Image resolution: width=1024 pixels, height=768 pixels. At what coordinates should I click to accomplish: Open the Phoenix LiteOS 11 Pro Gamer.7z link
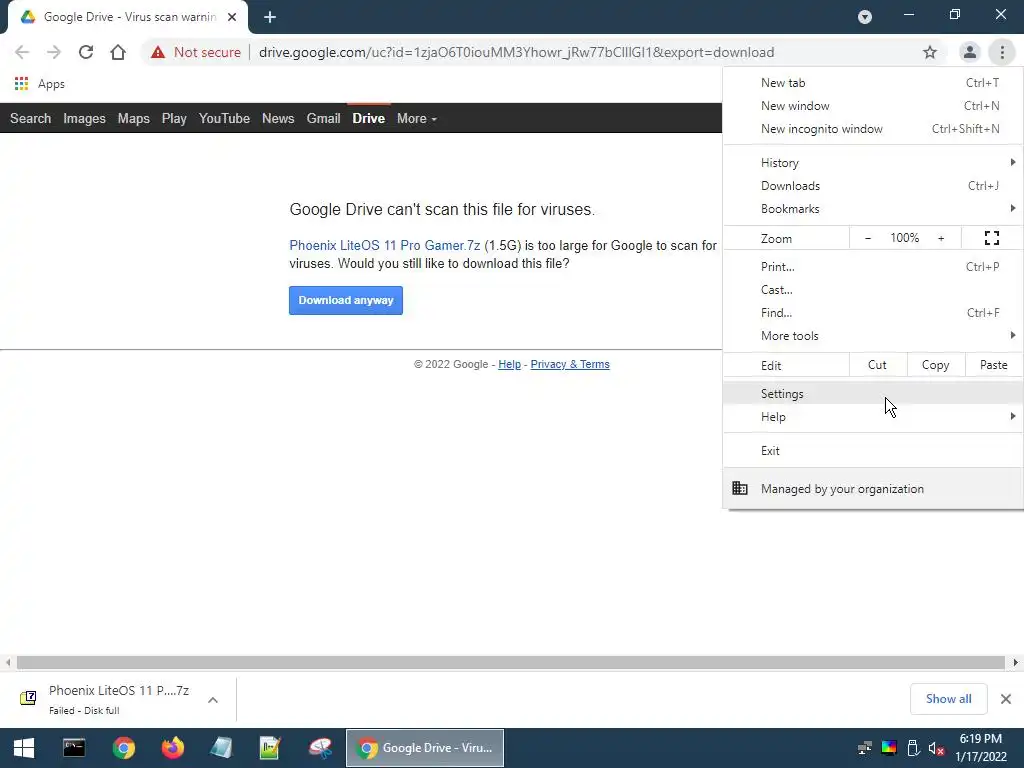pos(385,246)
